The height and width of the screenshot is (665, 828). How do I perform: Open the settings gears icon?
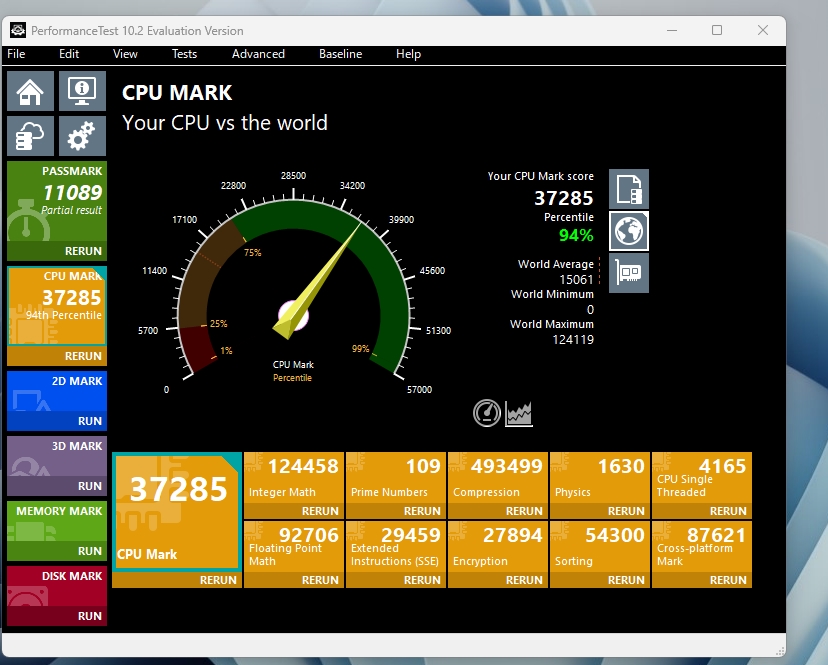tap(82, 136)
